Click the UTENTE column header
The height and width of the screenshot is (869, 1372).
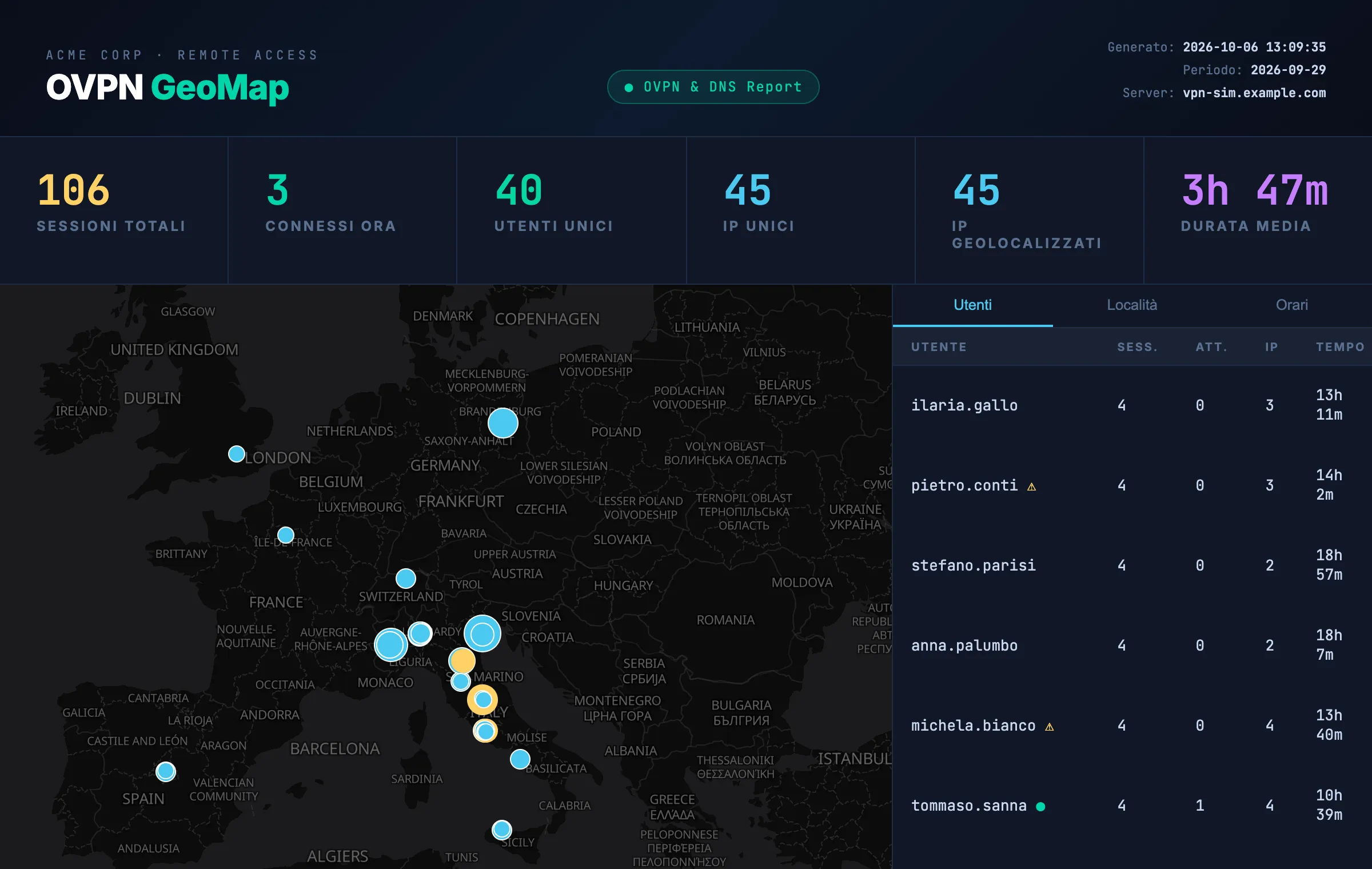(x=939, y=347)
